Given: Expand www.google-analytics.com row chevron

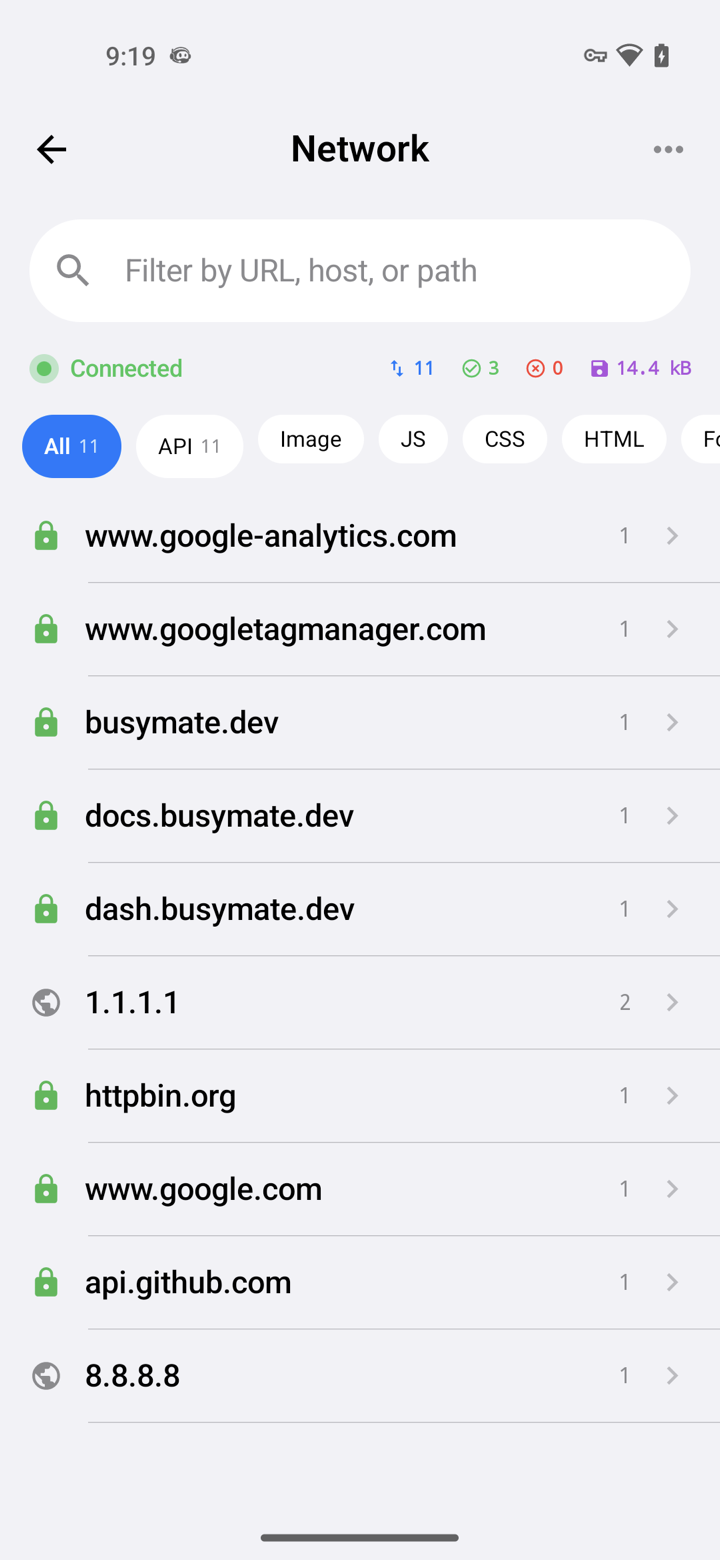Looking at the screenshot, I should (672, 536).
